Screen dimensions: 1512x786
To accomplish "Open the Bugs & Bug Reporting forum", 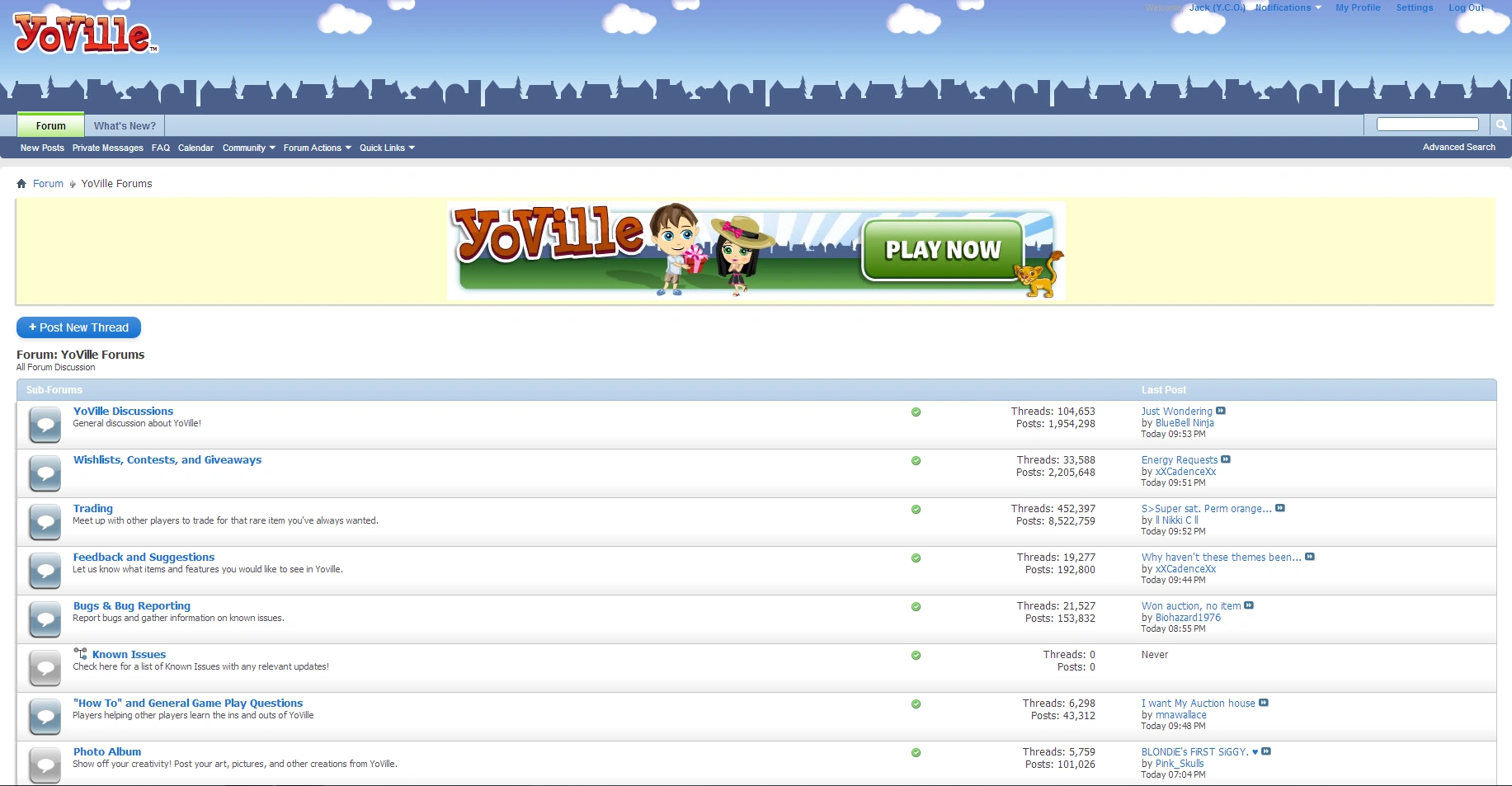I will coord(132,605).
